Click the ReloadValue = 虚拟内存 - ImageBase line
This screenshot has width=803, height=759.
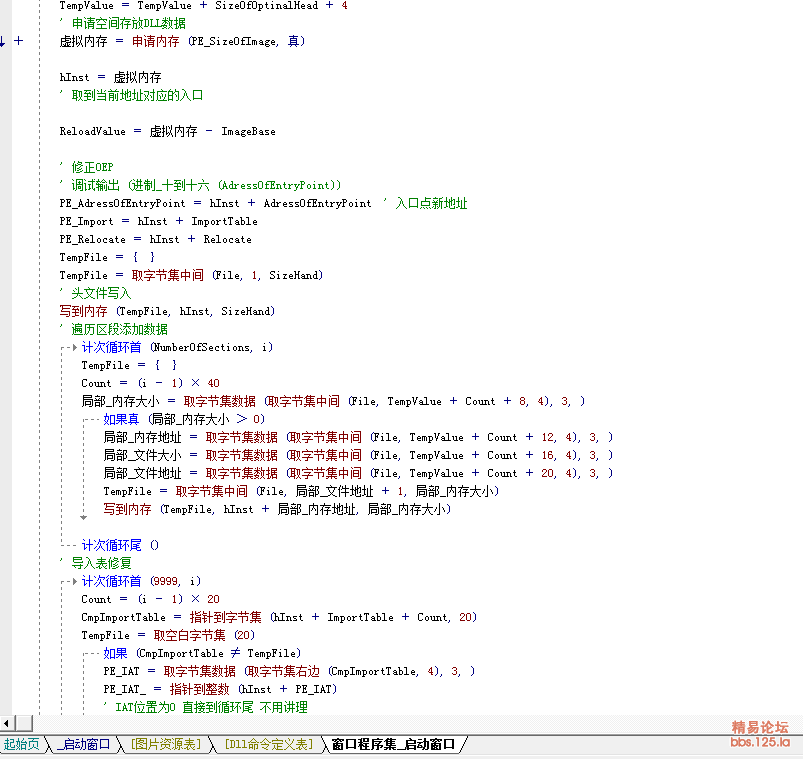[x=167, y=132]
